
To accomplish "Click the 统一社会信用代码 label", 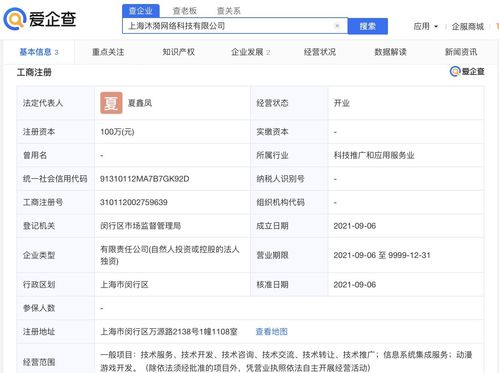I will [x=55, y=179].
